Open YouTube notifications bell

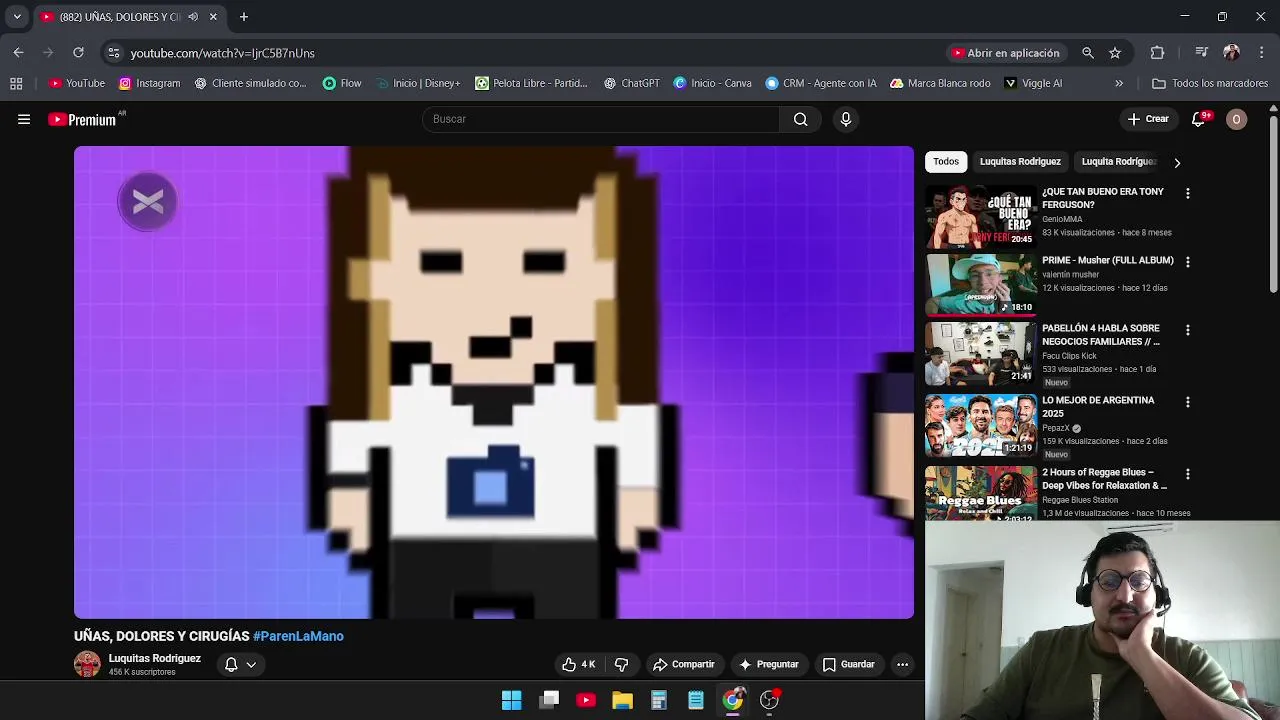(x=1198, y=119)
